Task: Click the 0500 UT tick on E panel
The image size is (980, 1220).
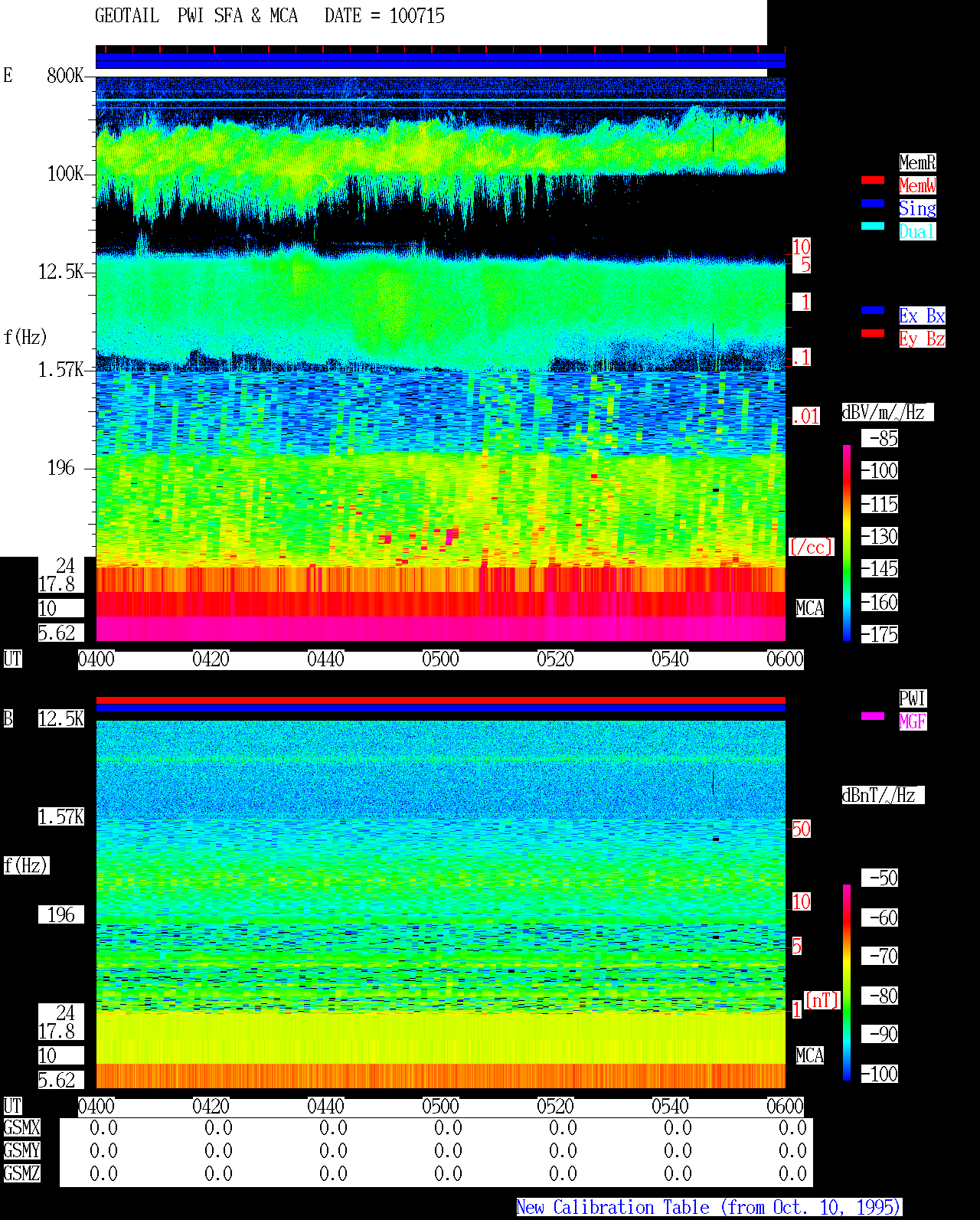Action: pyautogui.click(x=441, y=659)
